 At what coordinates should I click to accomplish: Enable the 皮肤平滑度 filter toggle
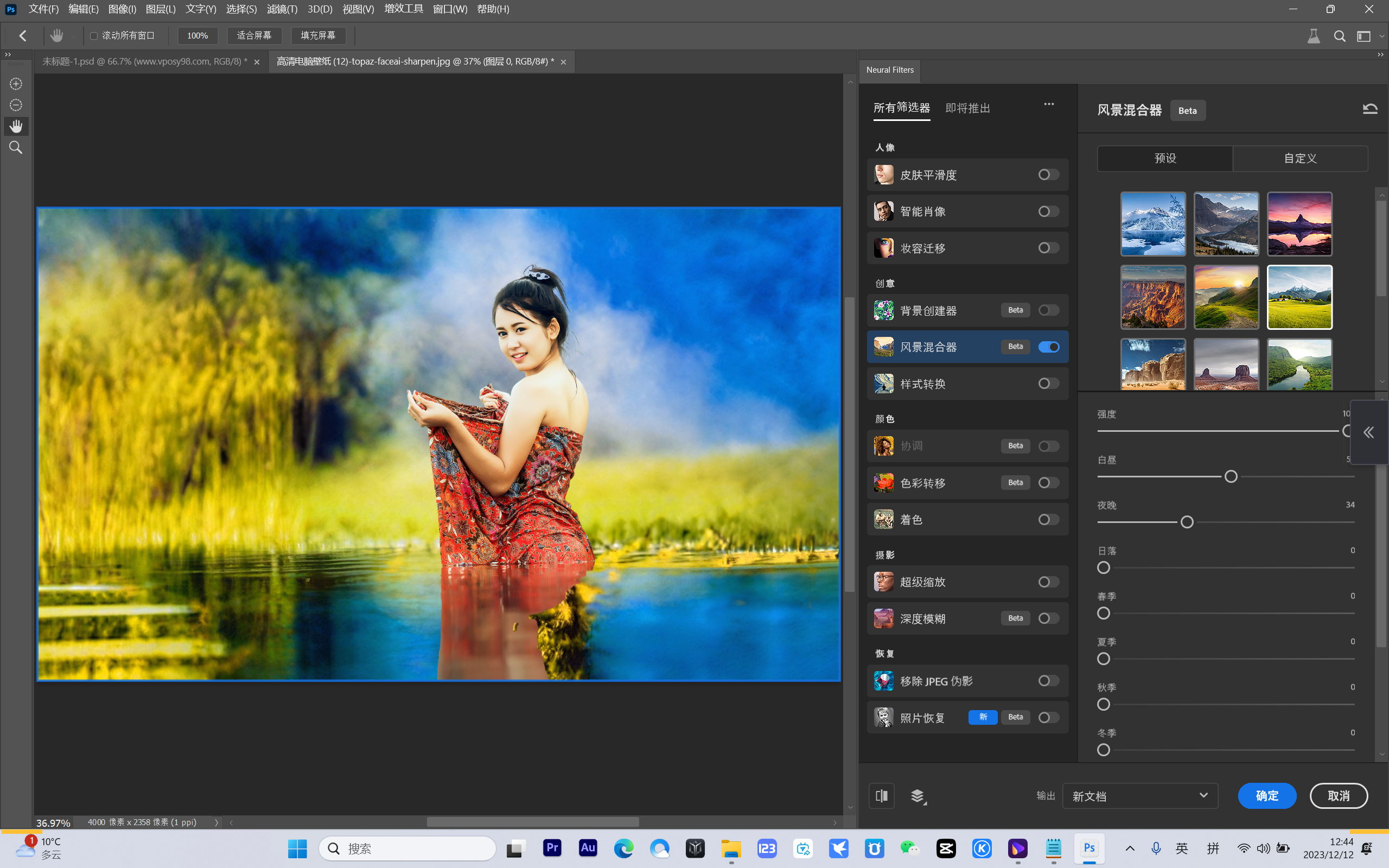(1048, 175)
